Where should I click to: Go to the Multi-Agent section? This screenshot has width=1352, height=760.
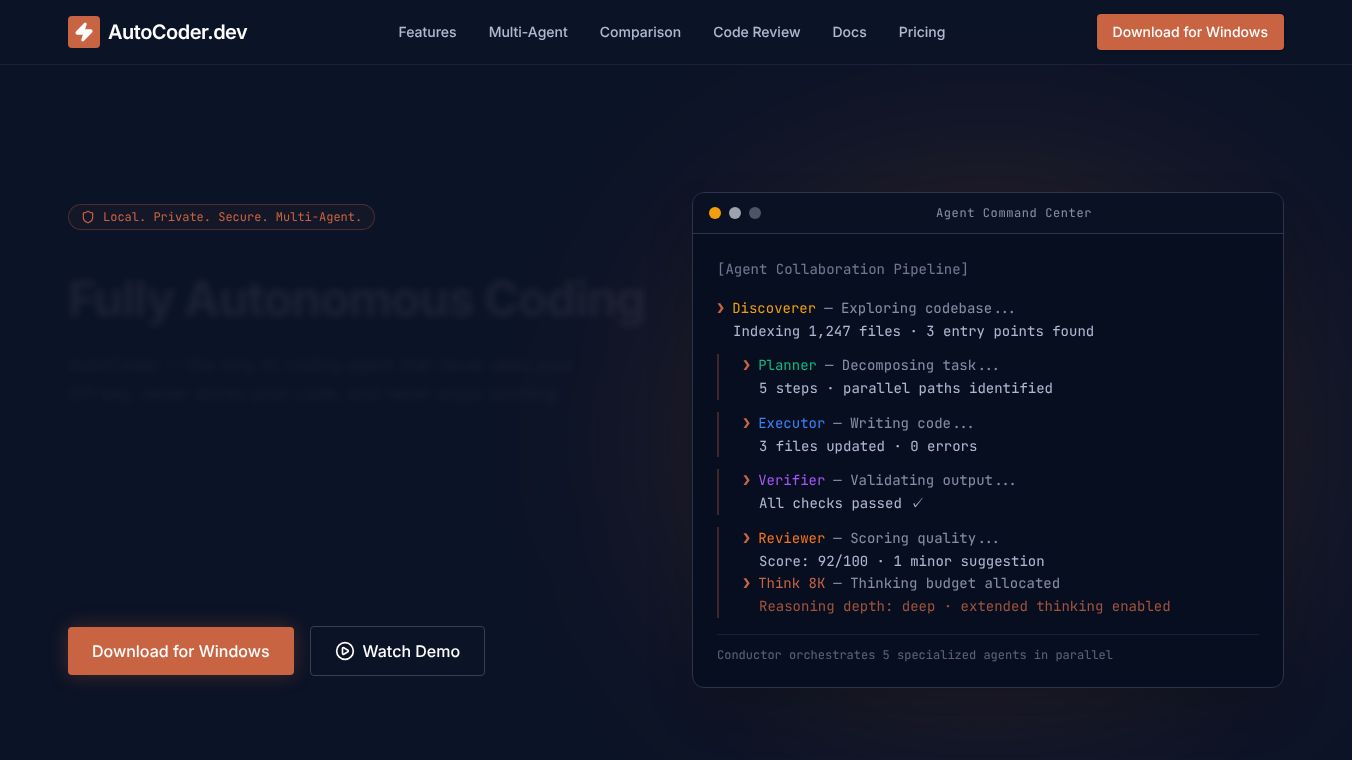point(528,32)
